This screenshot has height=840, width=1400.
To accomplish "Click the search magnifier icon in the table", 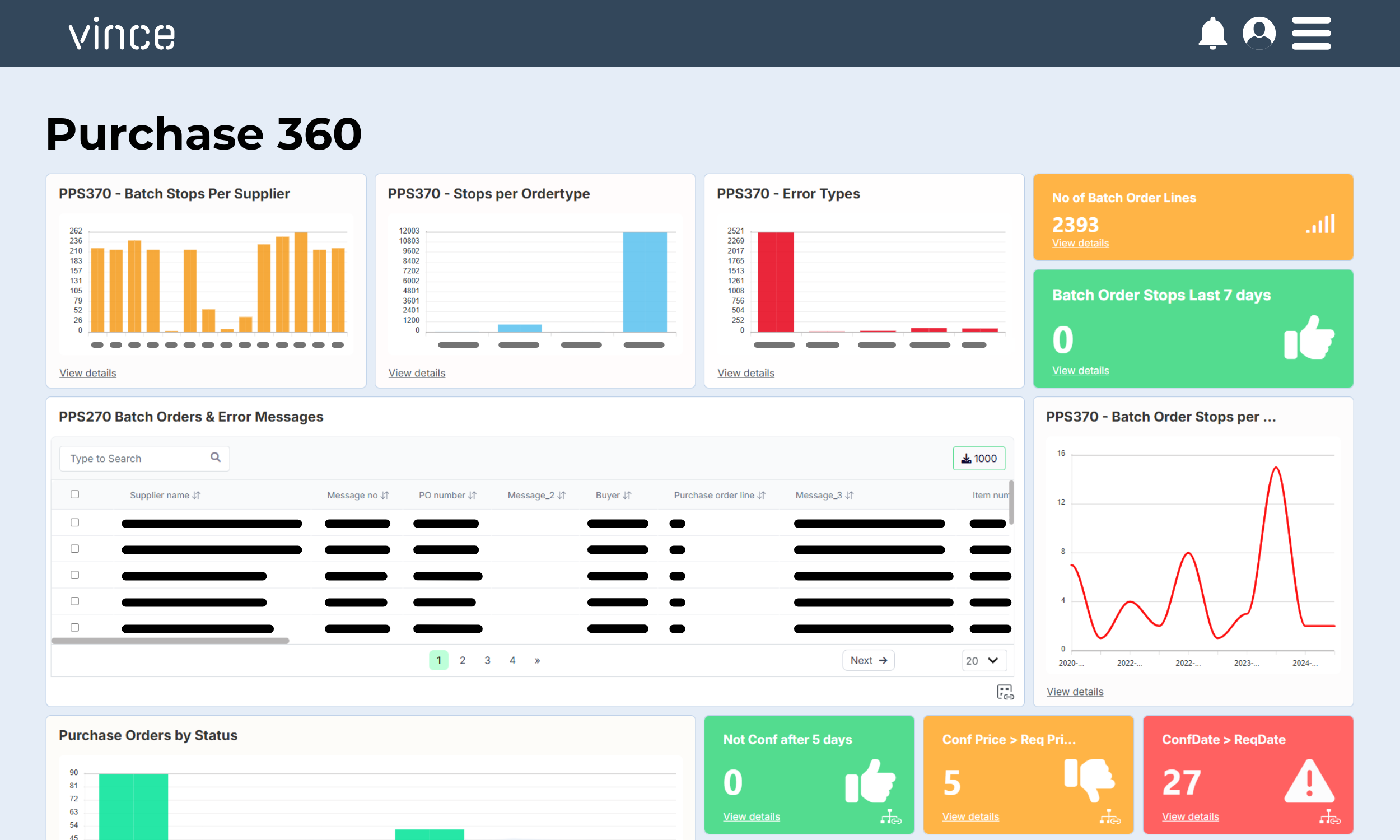I will (216, 457).
